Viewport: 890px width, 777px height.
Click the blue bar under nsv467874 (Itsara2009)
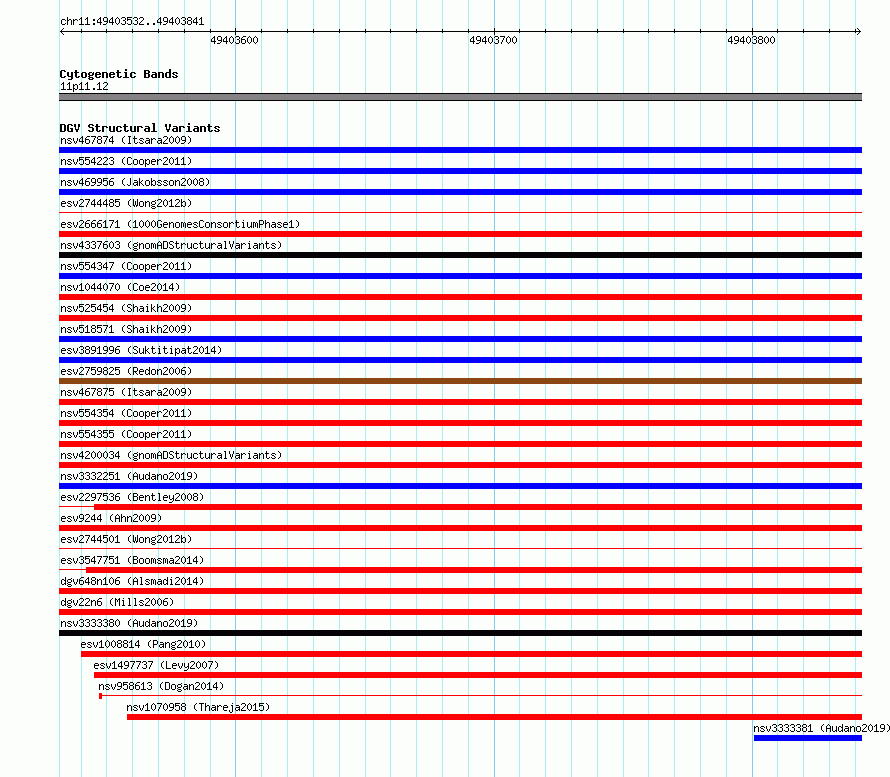tap(460, 150)
